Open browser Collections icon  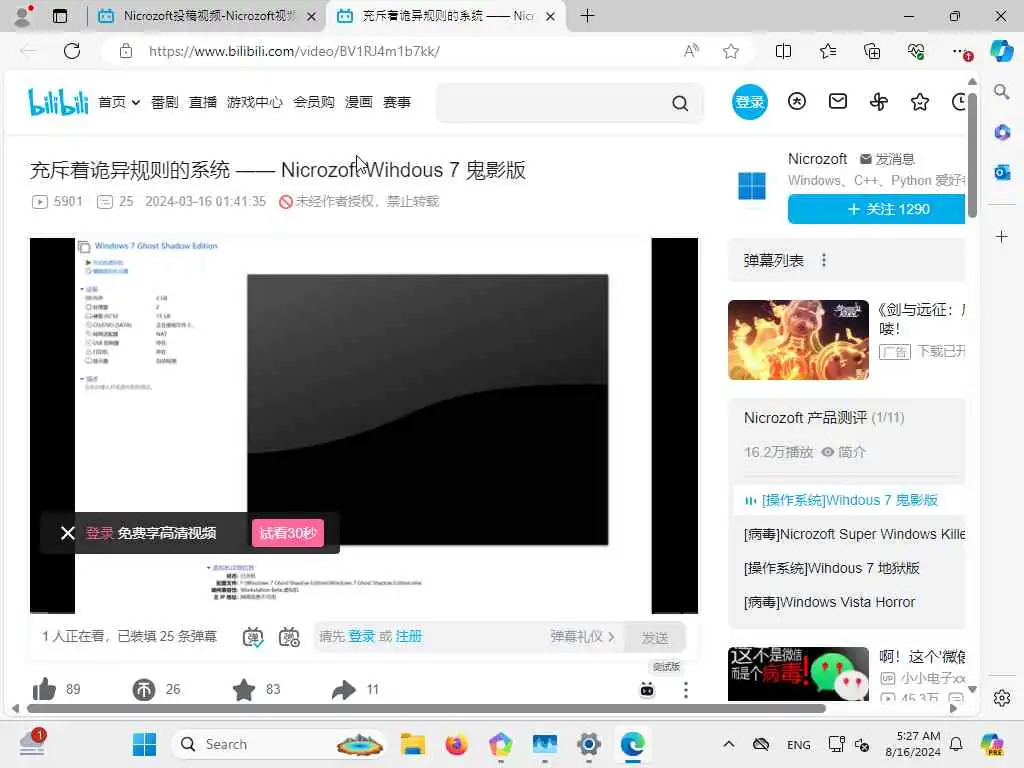[x=872, y=51]
